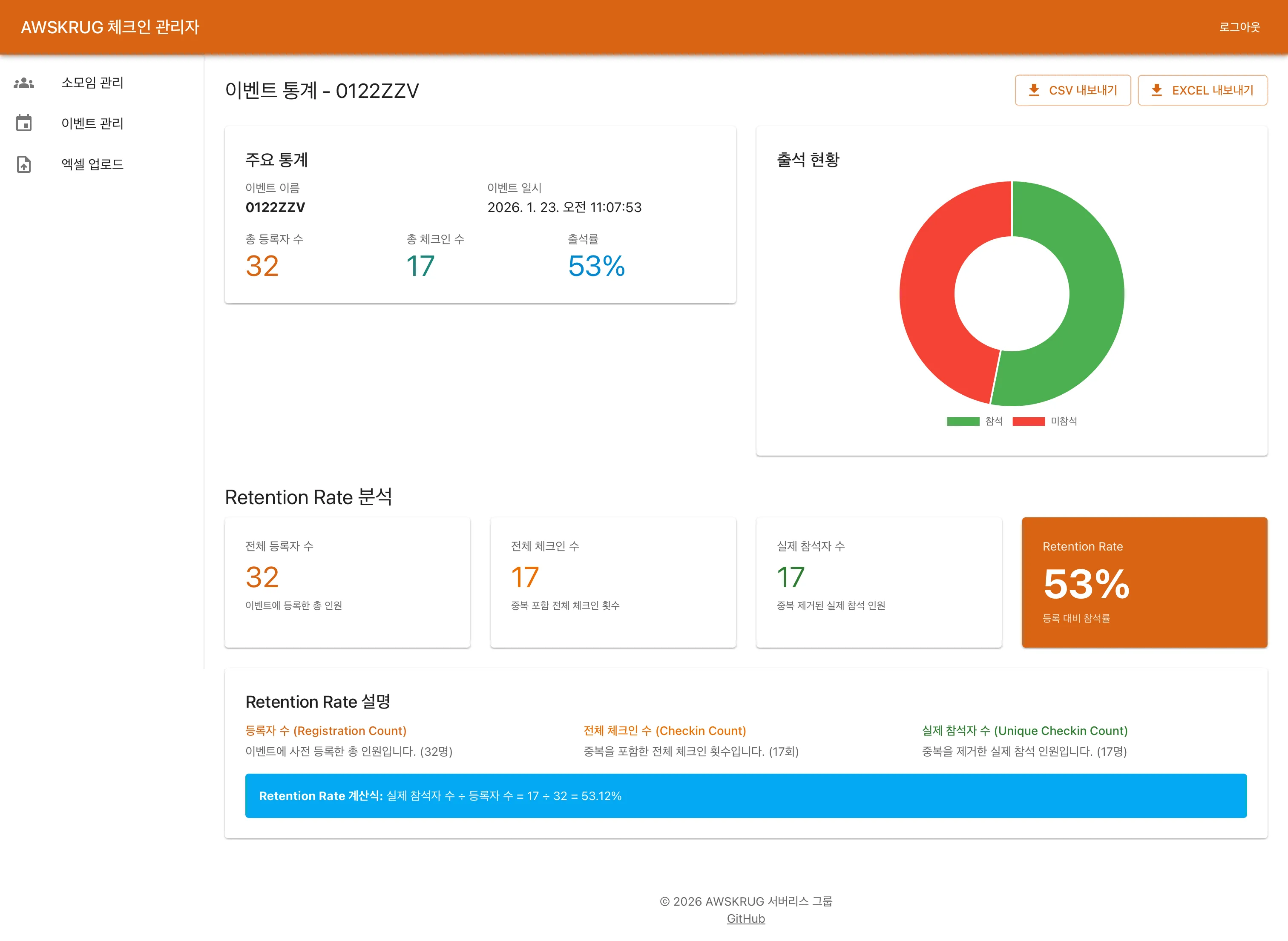Click the EXCEL 내보내기 export button
This screenshot has height=941, width=1288.
[1202, 90]
